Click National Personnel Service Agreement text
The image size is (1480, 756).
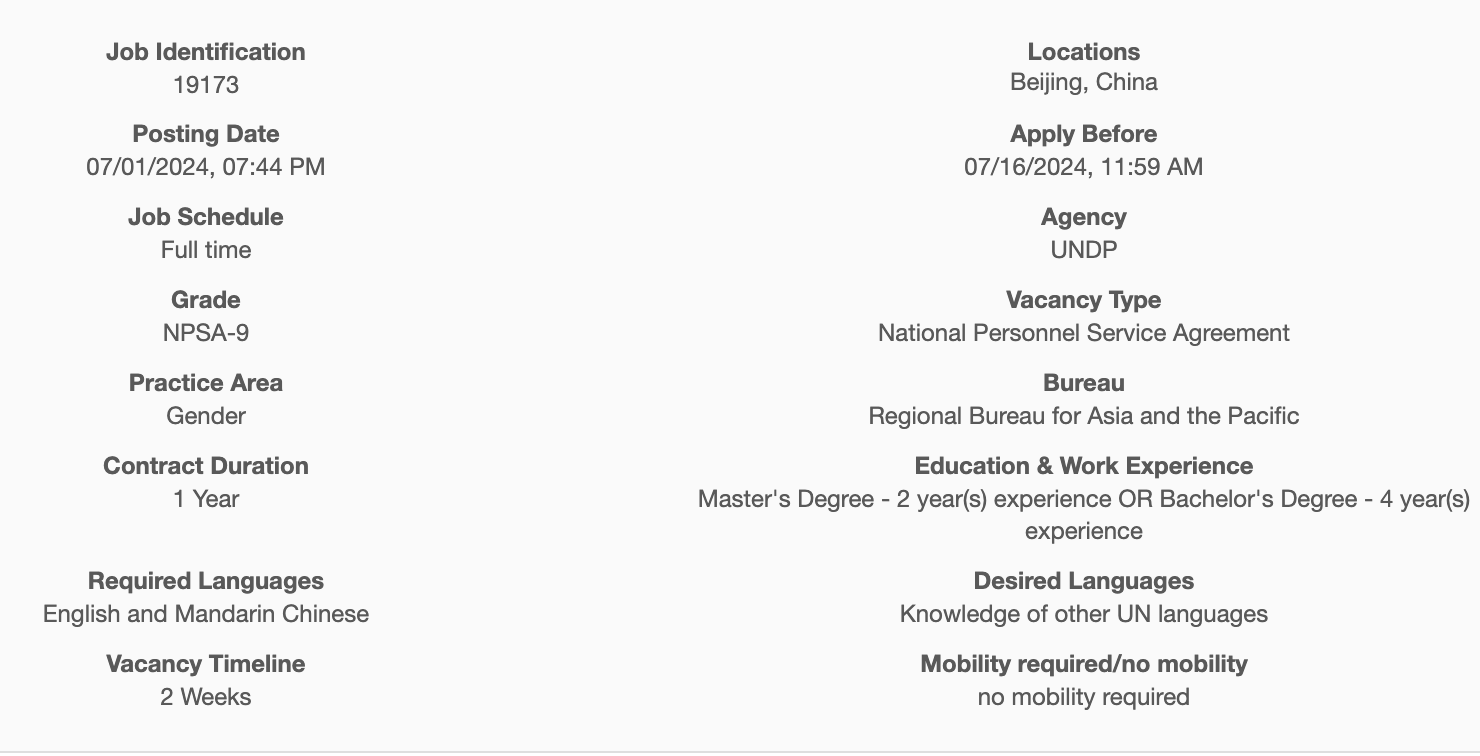1084,333
